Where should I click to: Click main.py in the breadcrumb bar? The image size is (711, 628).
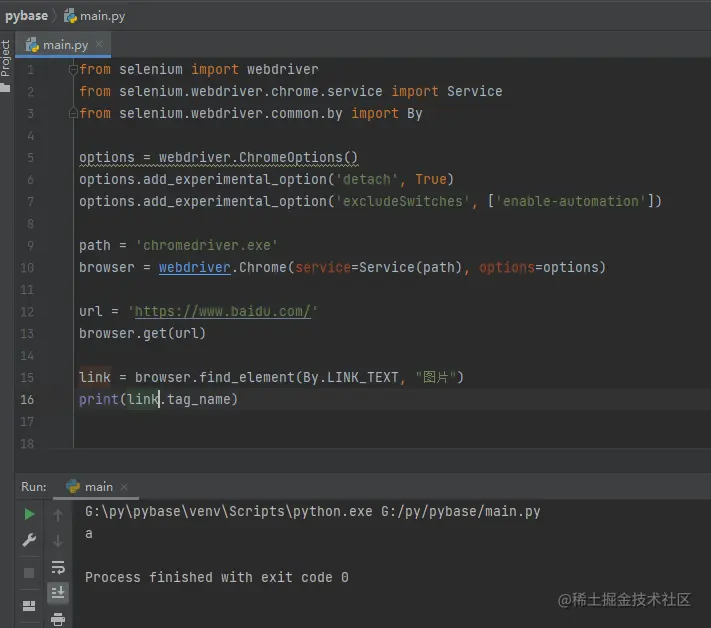coord(94,16)
